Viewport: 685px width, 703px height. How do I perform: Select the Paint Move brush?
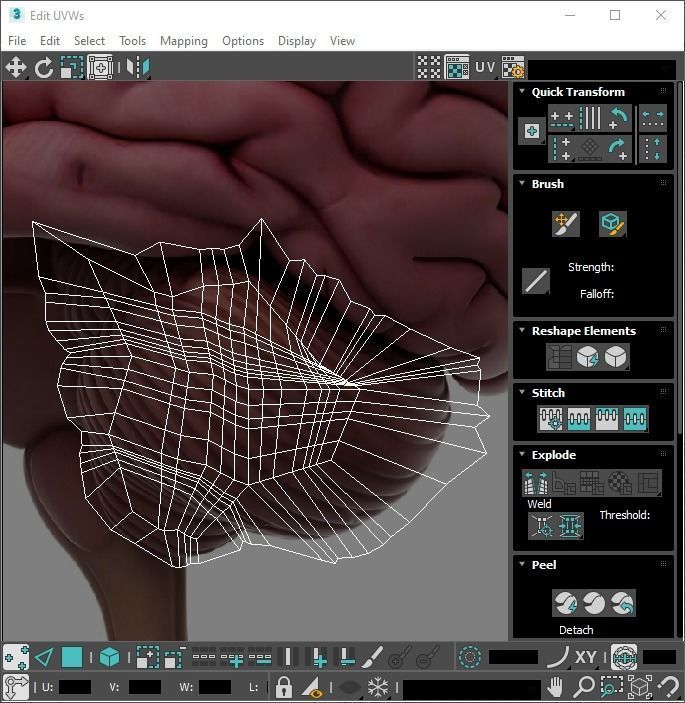[566, 224]
